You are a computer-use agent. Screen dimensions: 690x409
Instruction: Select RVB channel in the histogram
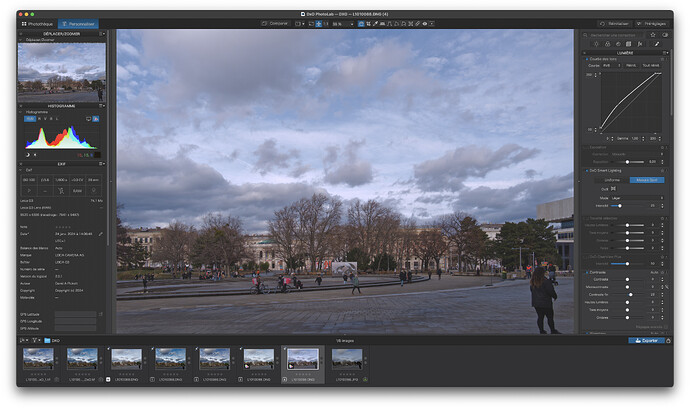point(30,119)
